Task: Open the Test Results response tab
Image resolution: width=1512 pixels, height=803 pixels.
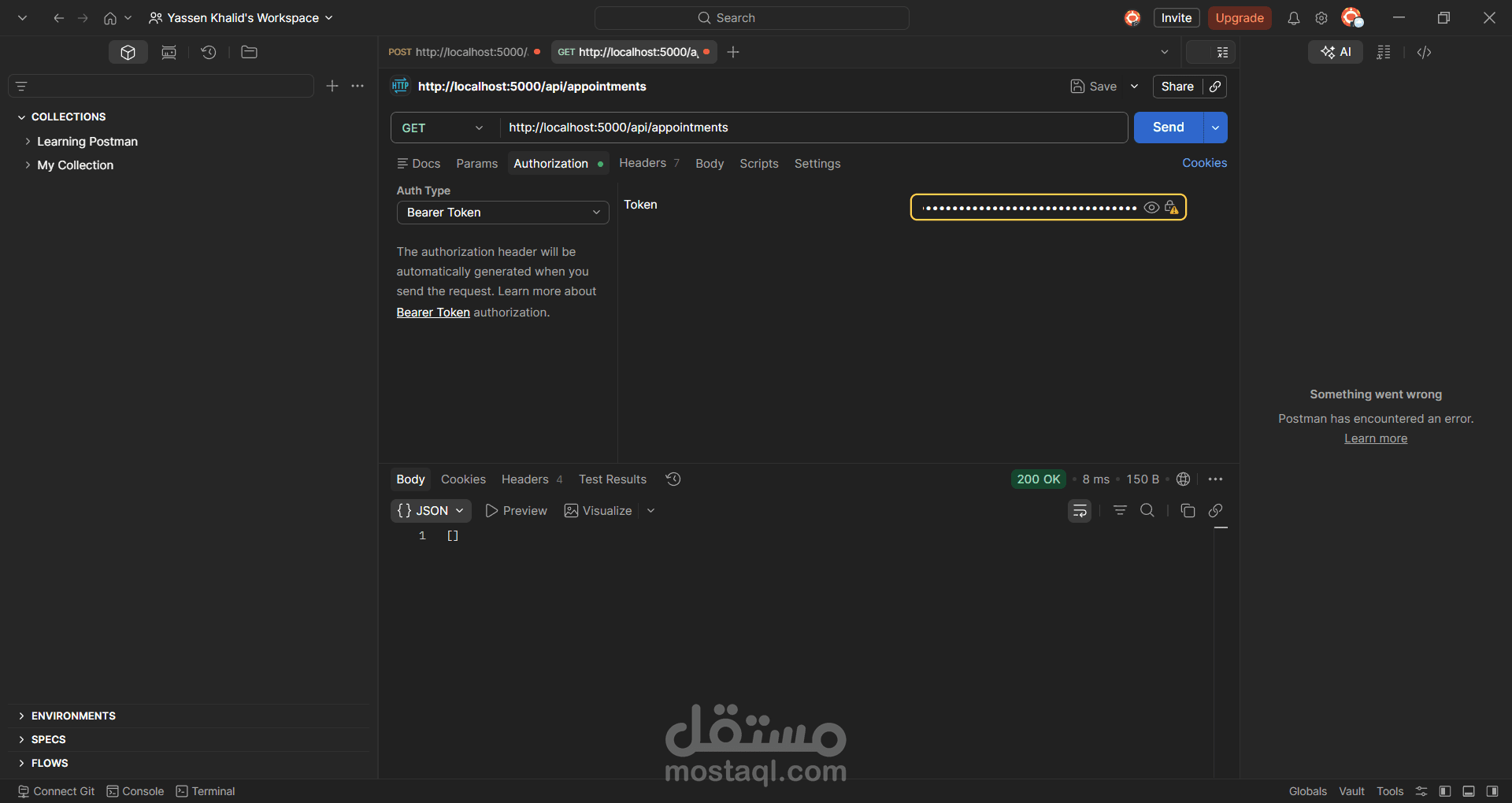Action: click(612, 479)
